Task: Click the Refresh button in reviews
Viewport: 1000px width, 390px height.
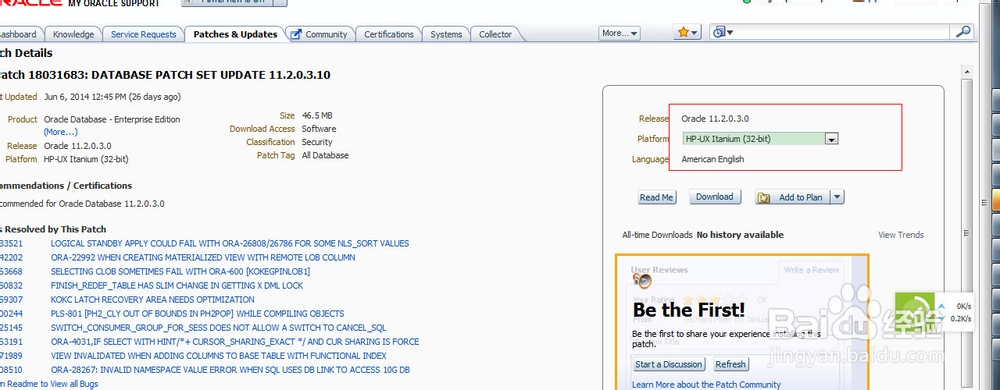Action: (x=730, y=365)
